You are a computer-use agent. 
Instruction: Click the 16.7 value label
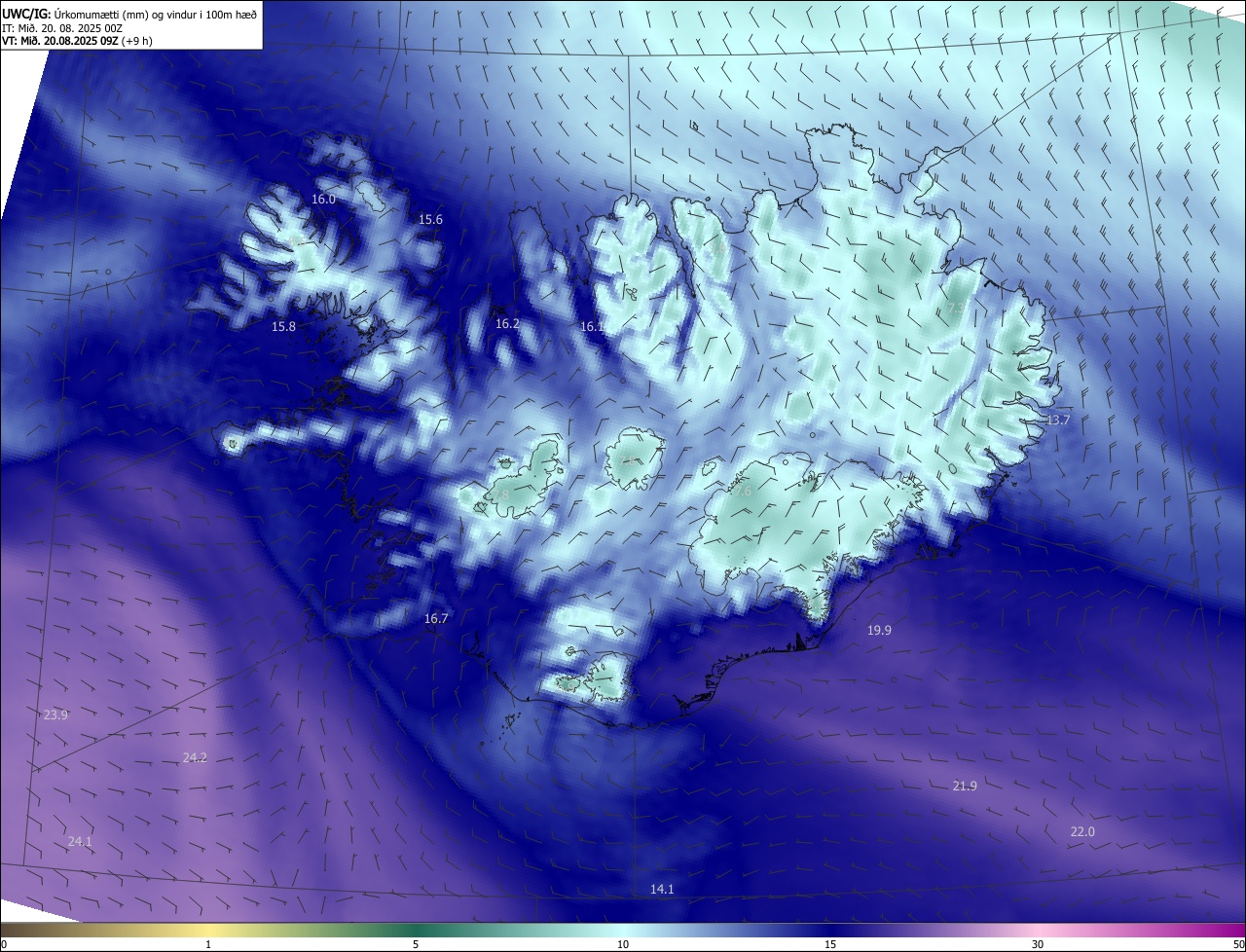point(436,619)
